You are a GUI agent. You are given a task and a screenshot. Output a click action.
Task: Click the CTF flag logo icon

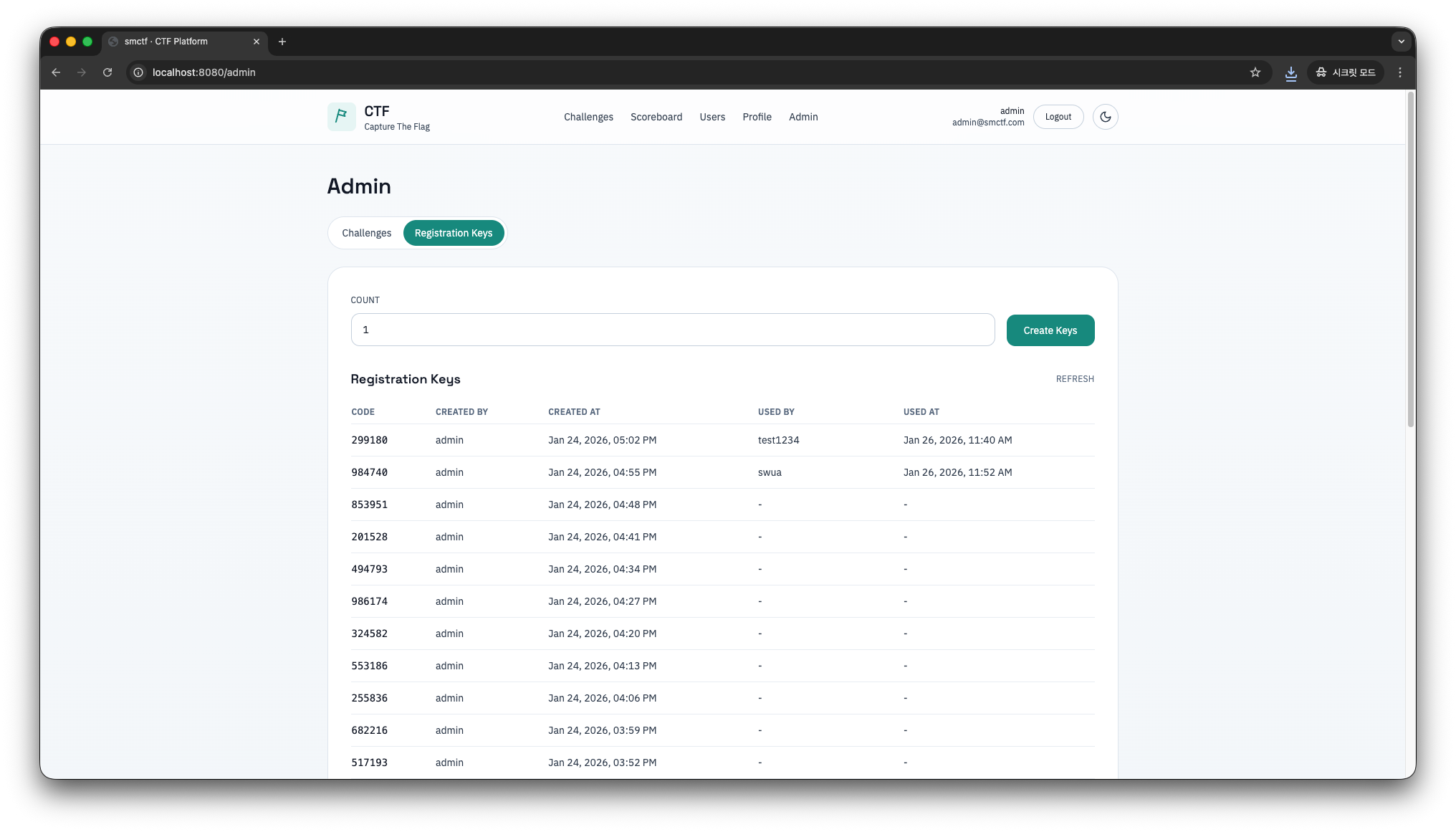(x=341, y=117)
